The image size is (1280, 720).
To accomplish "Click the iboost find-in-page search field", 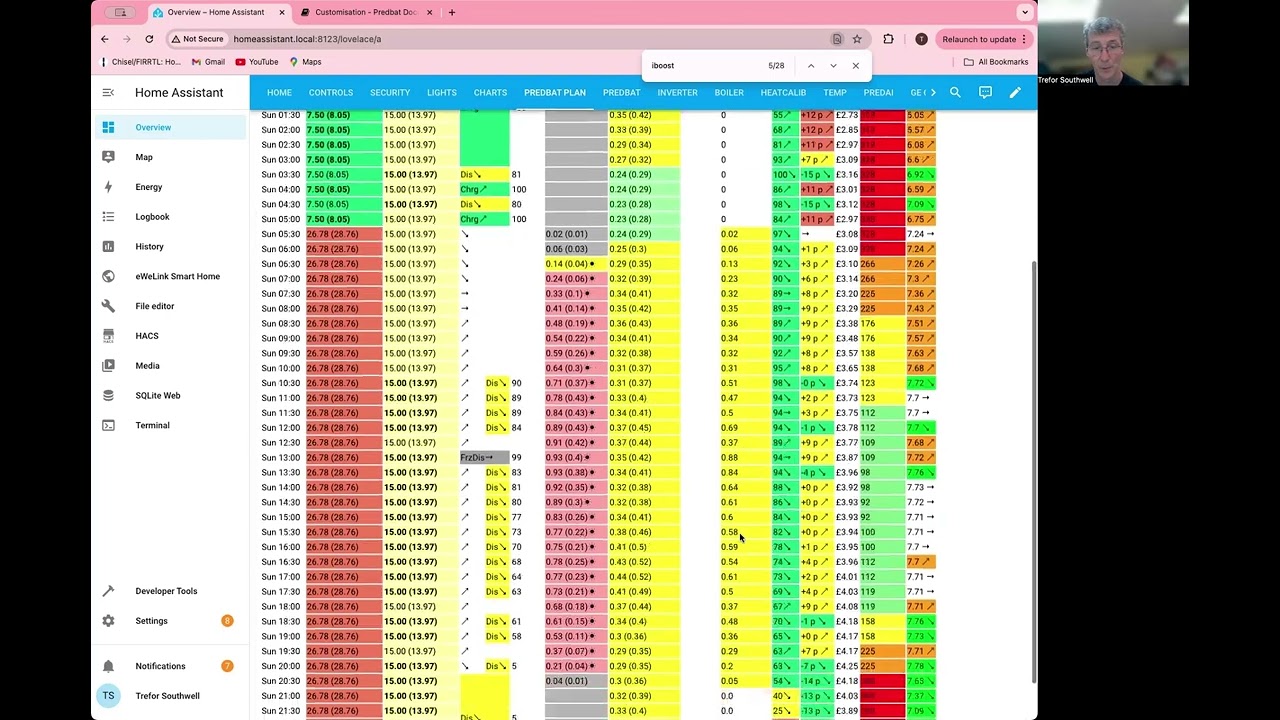I will 705,66.
